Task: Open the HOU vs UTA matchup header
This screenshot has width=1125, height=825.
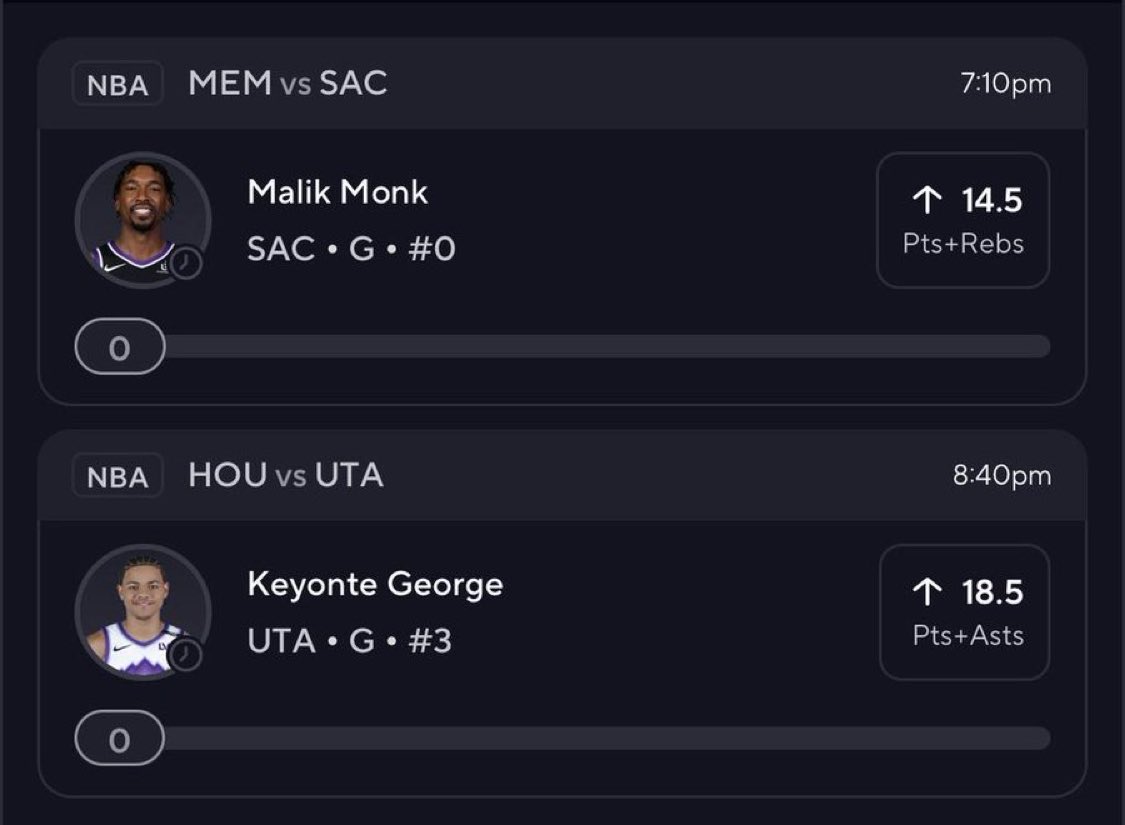Action: click(285, 476)
